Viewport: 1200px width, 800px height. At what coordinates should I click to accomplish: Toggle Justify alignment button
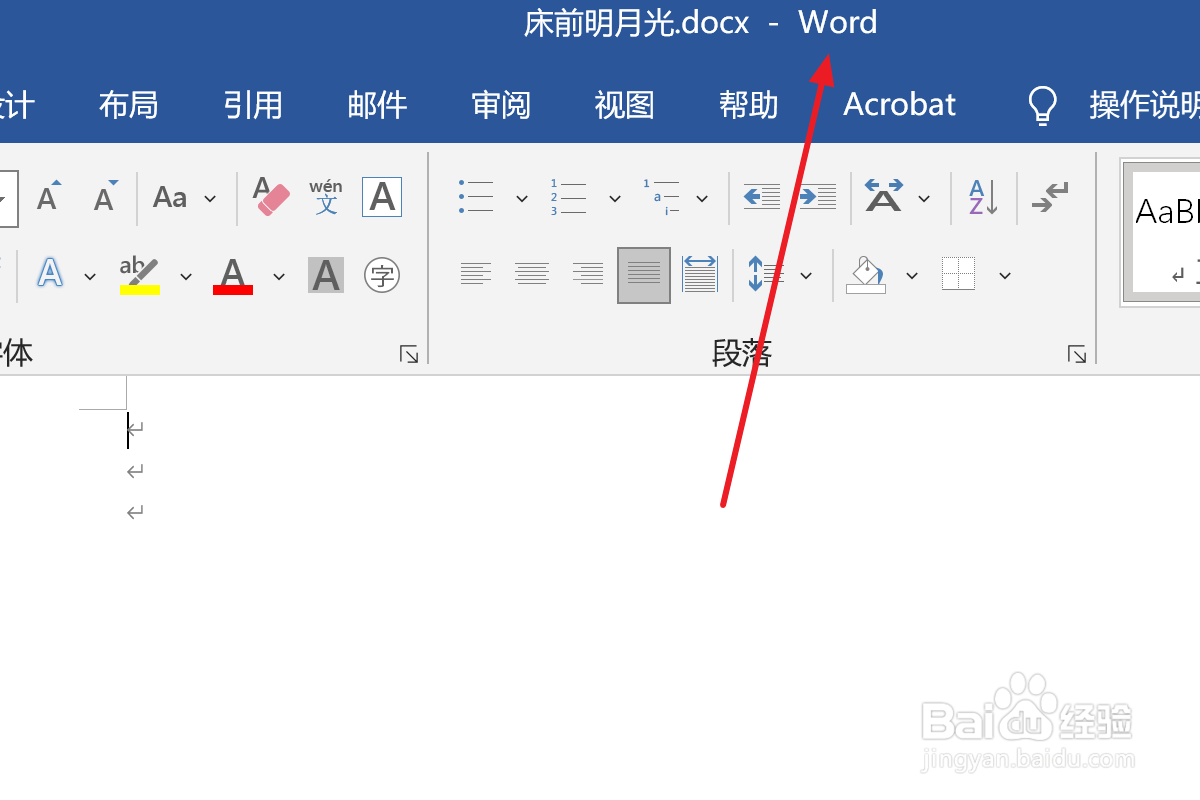point(644,275)
